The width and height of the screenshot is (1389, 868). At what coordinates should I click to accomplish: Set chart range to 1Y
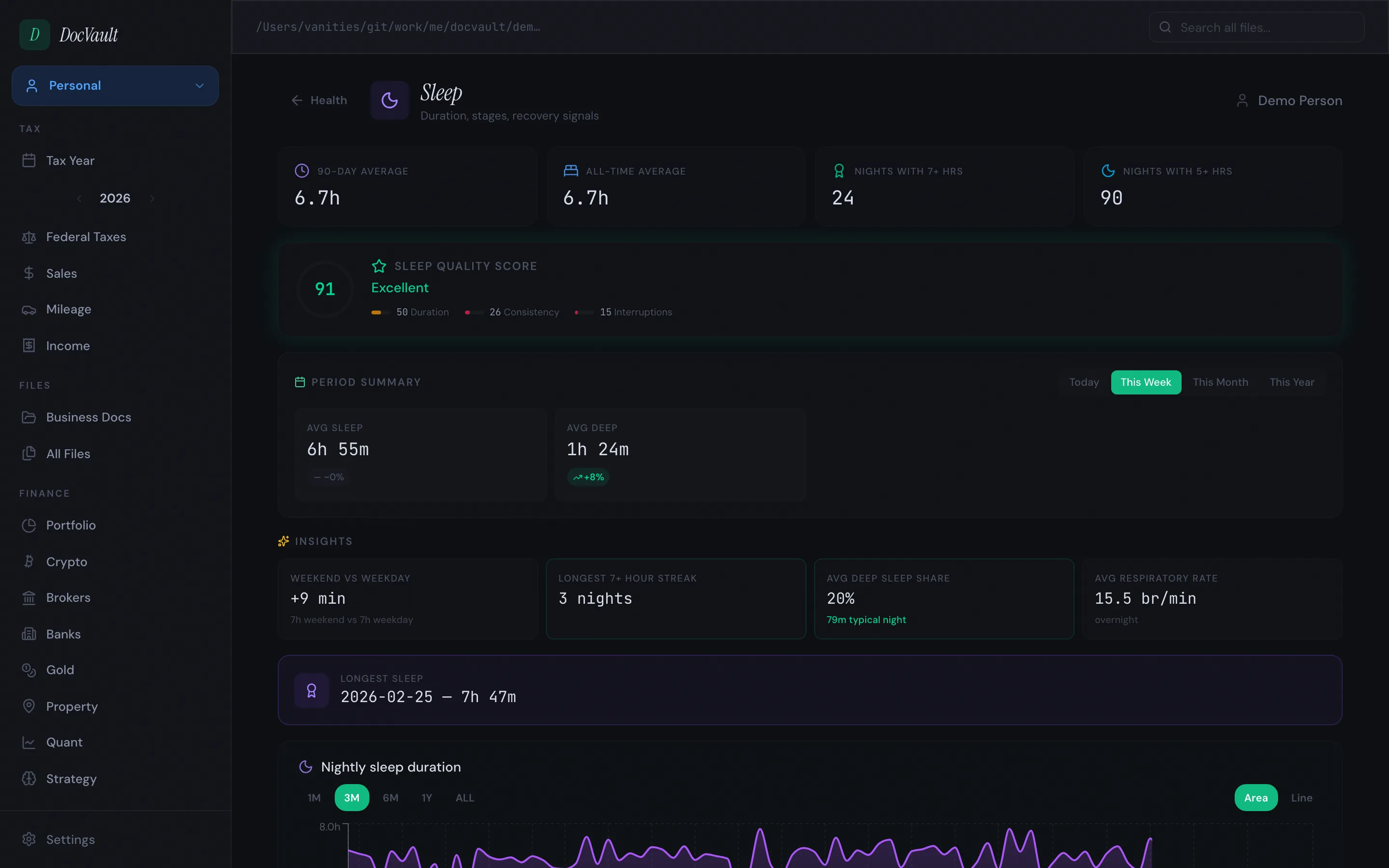pyautogui.click(x=426, y=798)
